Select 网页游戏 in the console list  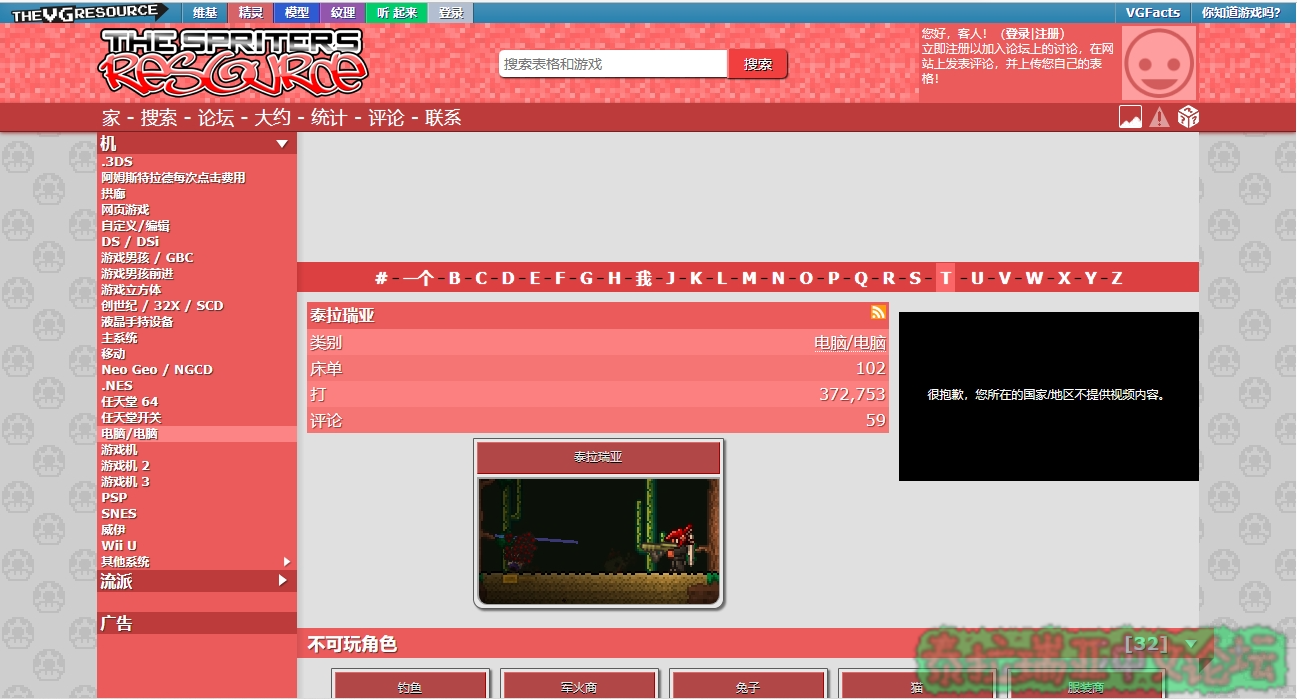coord(125,209)
